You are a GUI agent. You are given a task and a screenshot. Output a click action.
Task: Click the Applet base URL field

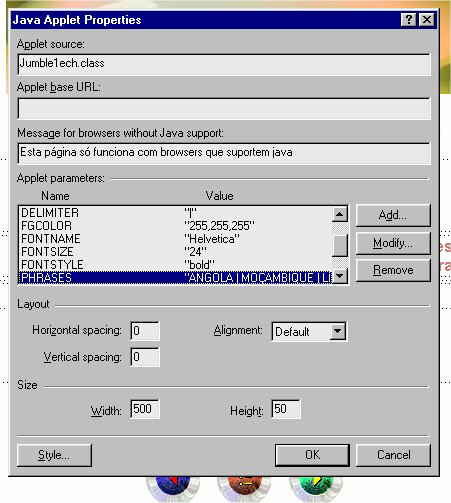224,108
